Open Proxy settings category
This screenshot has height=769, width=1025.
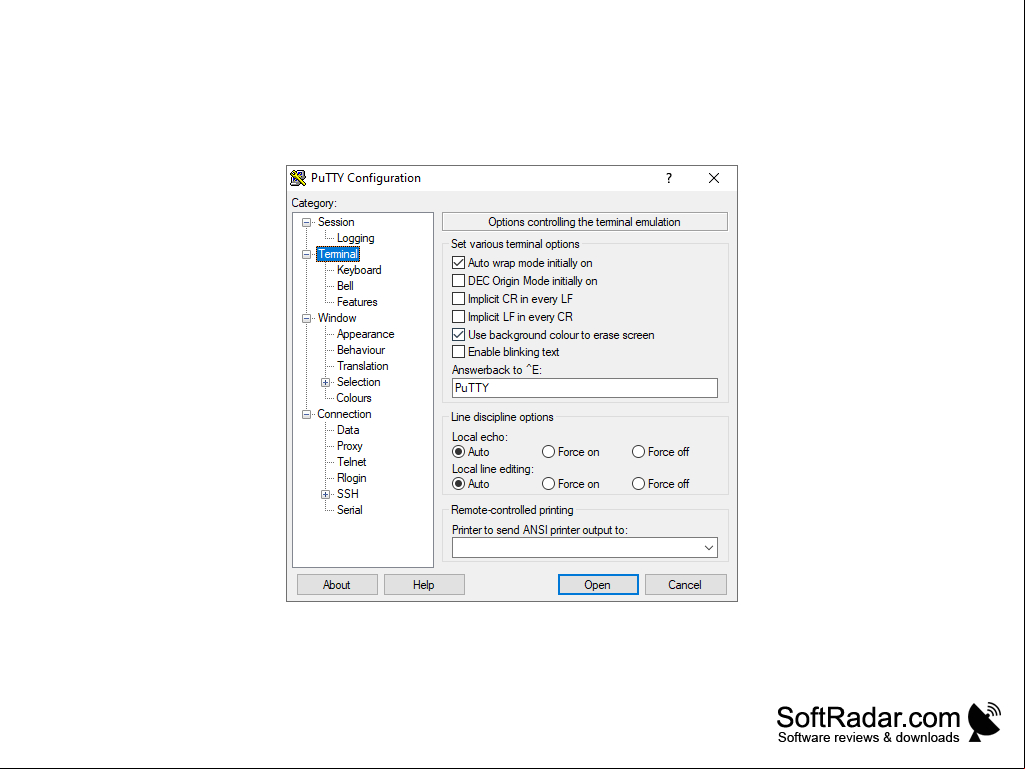click(x=350, y=446)
